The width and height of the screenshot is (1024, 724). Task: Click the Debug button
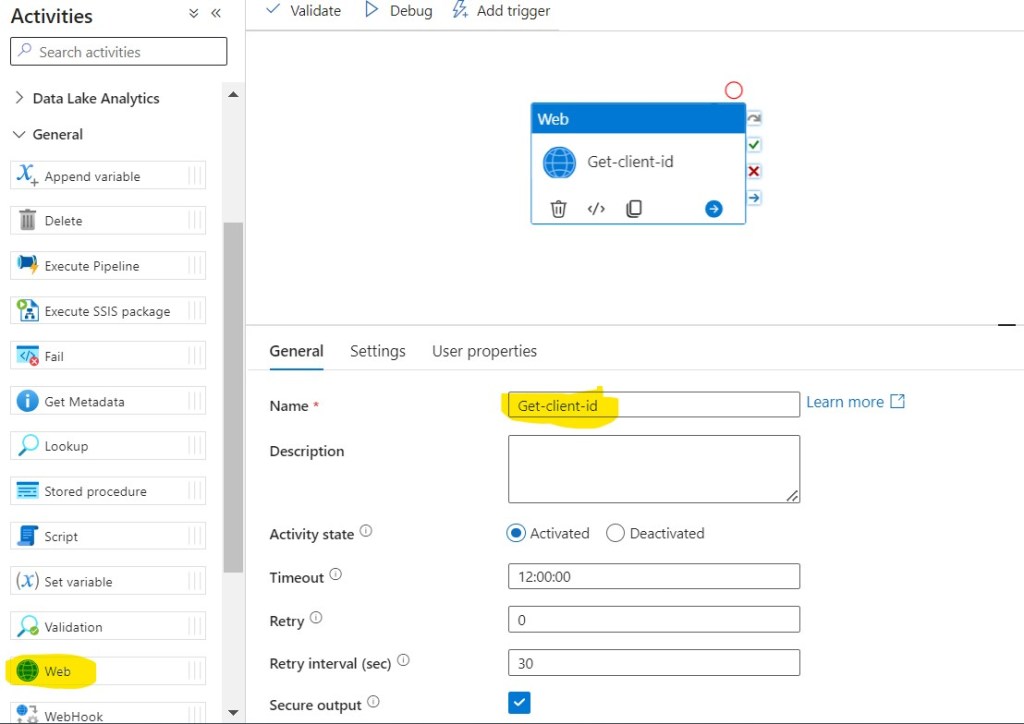point(398,11)
